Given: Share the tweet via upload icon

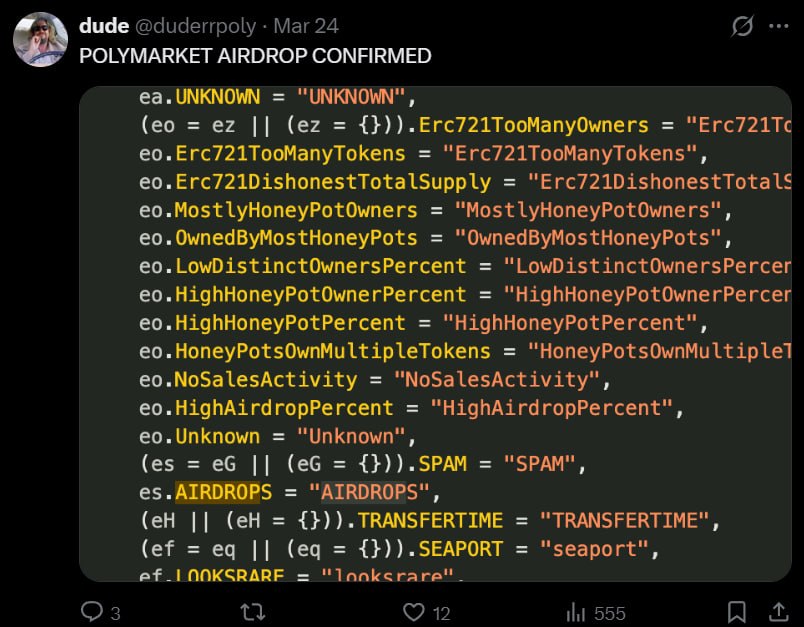Looking at the screenshot, I should click(778, 611).
